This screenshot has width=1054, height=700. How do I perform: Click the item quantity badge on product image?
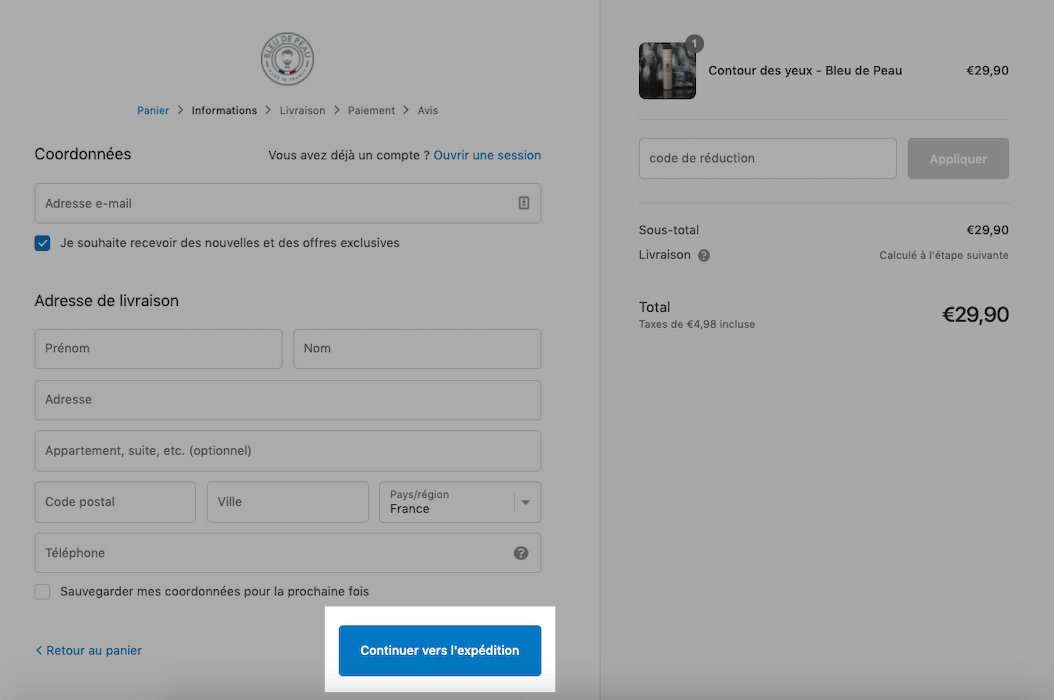694,44
